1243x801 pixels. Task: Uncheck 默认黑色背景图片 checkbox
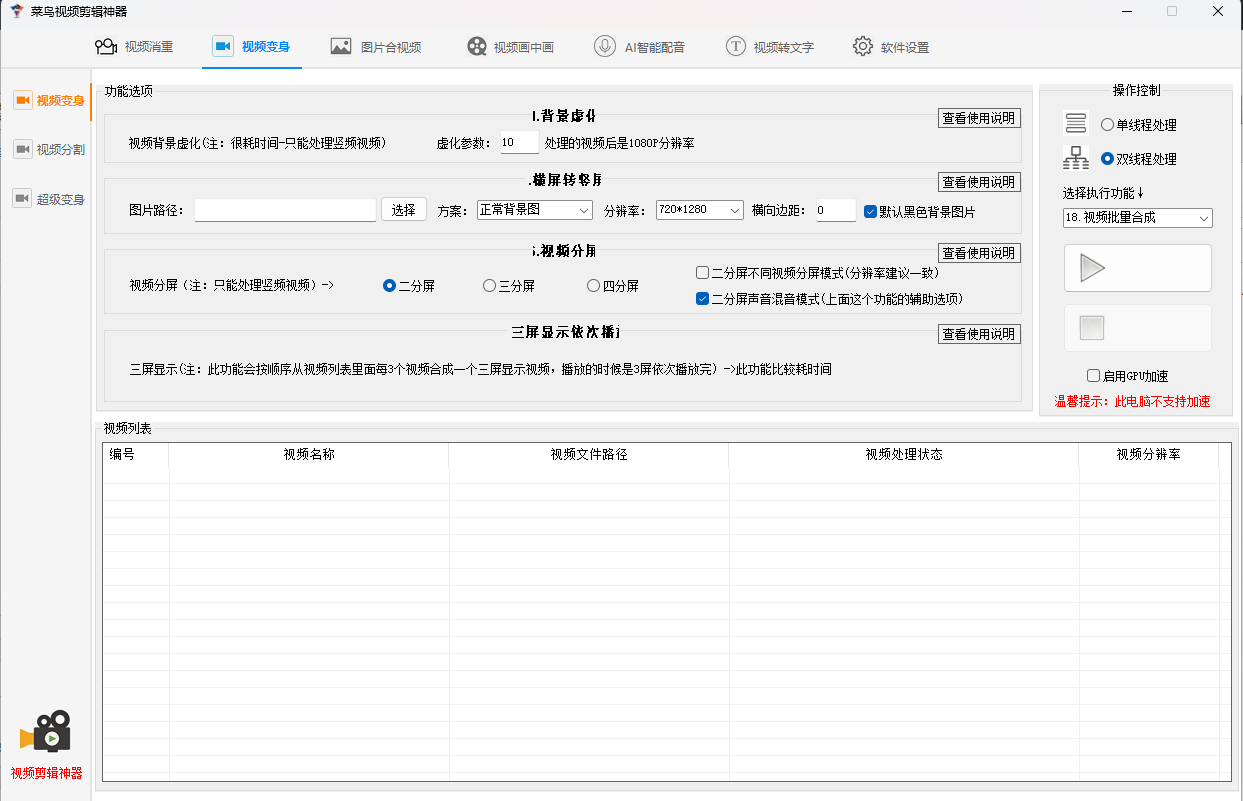(870, 211)
